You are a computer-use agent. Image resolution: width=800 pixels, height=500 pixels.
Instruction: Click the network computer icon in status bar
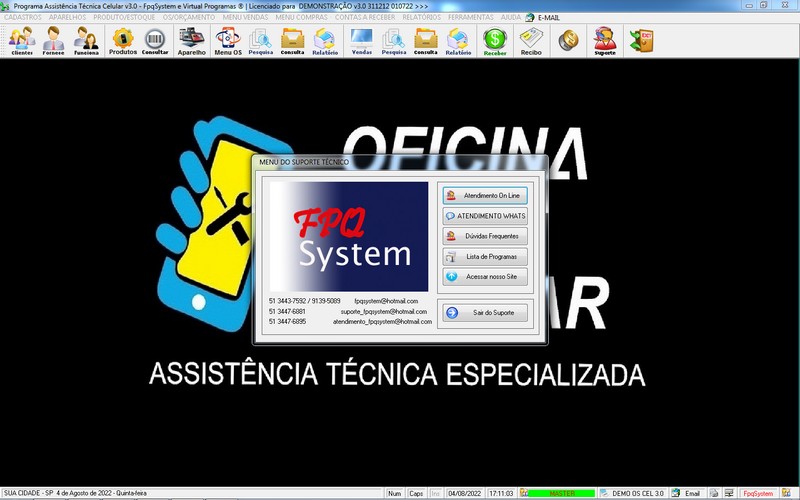[x=729, y=493]
